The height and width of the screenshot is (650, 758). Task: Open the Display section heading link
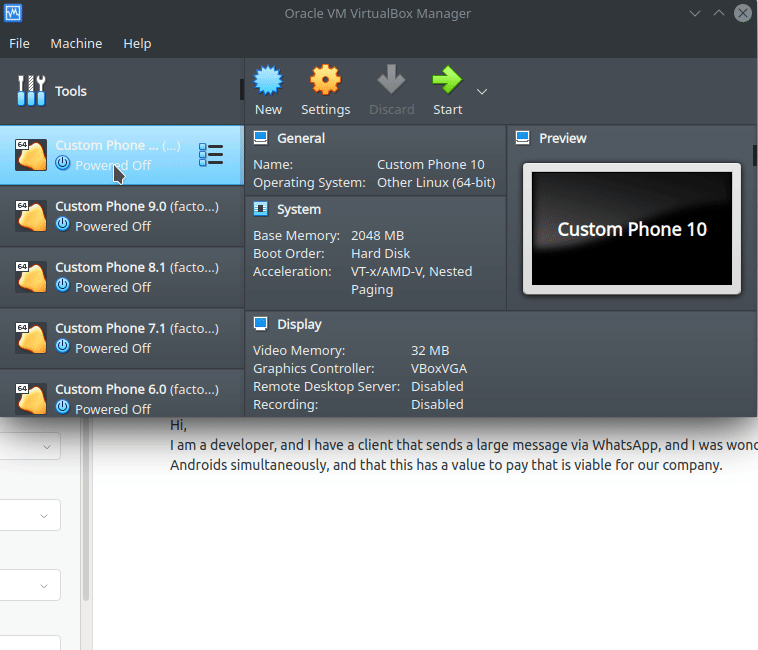(299, 324)
